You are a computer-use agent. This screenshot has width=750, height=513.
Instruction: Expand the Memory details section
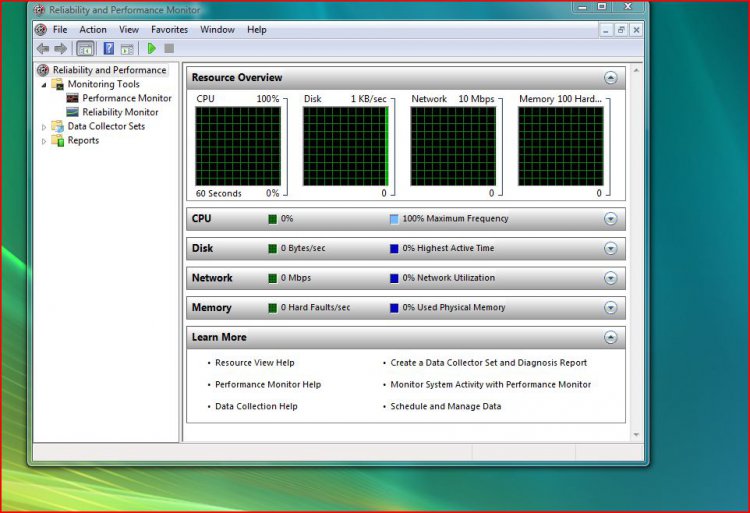(x=610, y=308)
